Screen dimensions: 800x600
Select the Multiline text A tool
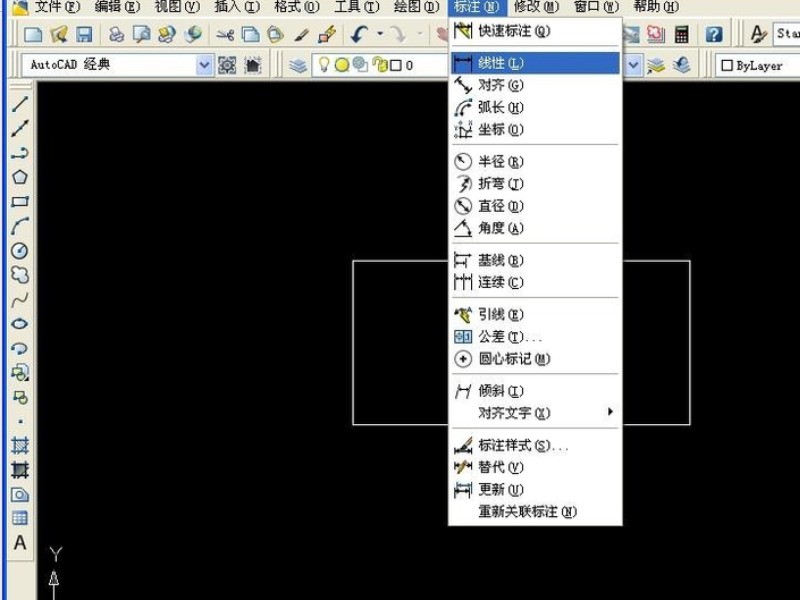click(19, 542)
